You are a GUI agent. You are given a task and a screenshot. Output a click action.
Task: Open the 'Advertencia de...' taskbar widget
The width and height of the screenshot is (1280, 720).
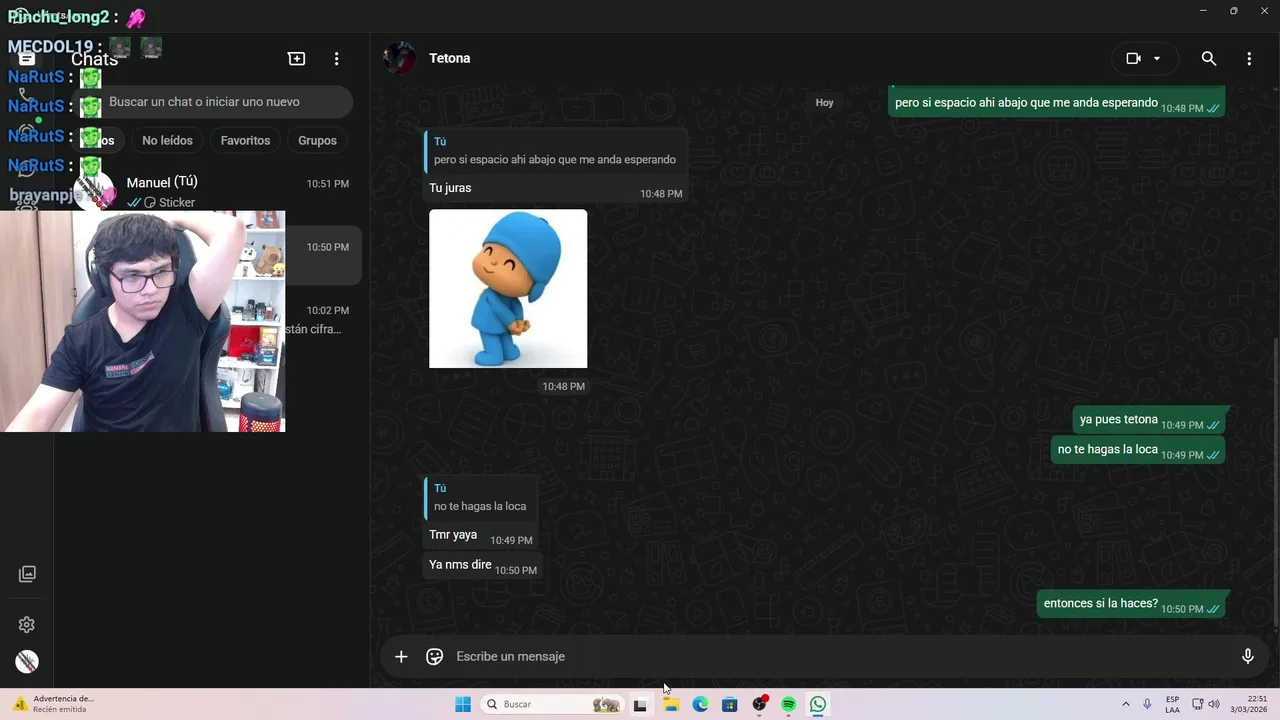[53, 704]
